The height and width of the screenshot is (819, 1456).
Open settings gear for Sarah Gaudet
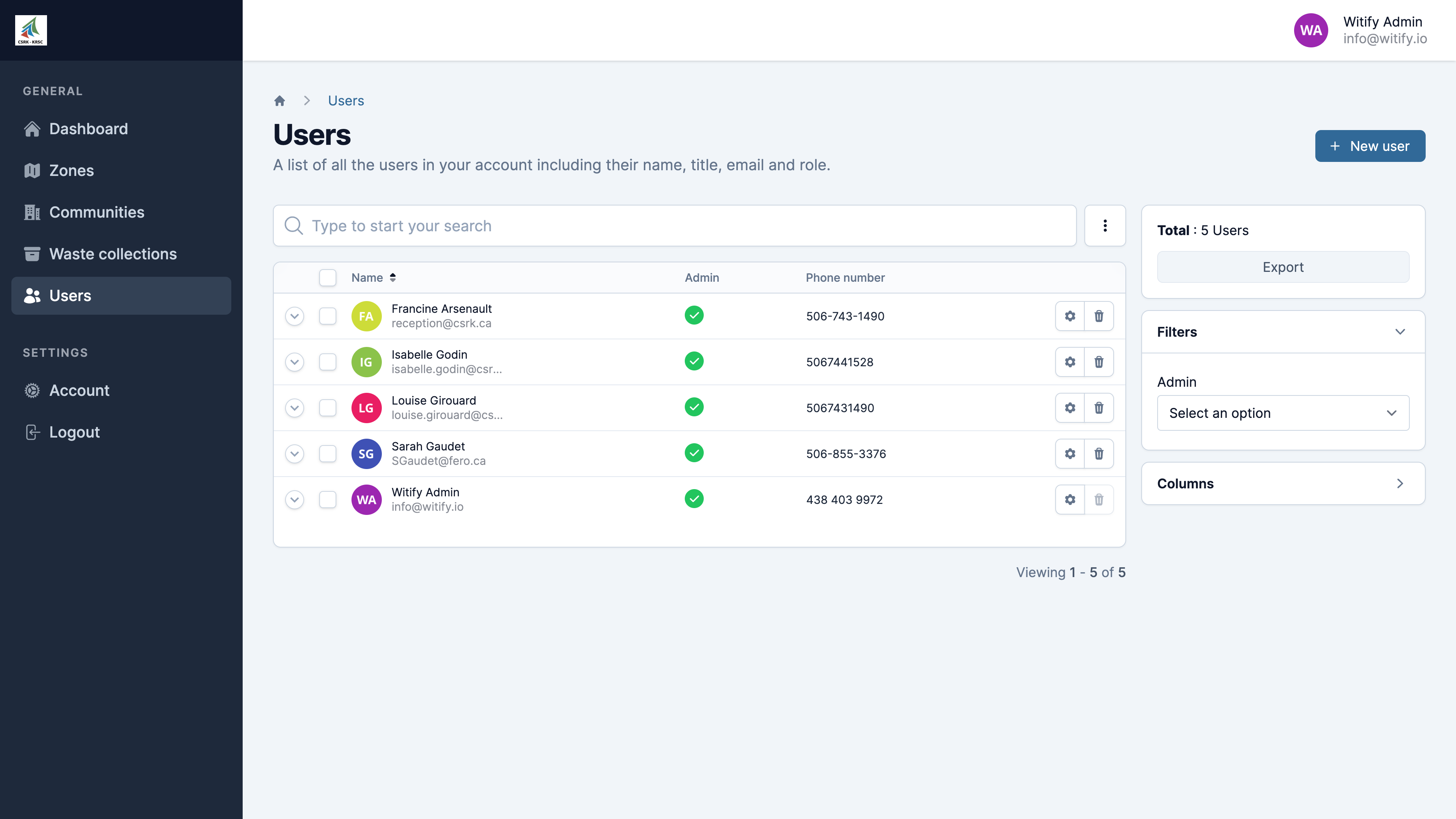coord(1069,453)
